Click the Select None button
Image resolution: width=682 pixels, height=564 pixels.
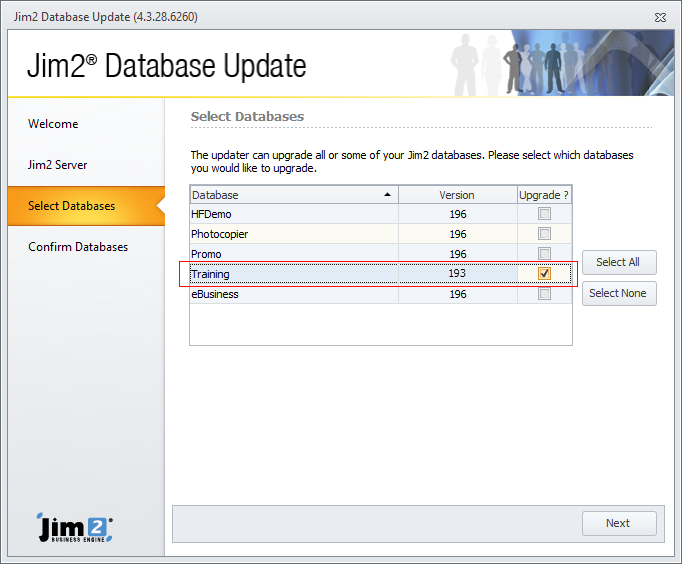click(619, 294)
